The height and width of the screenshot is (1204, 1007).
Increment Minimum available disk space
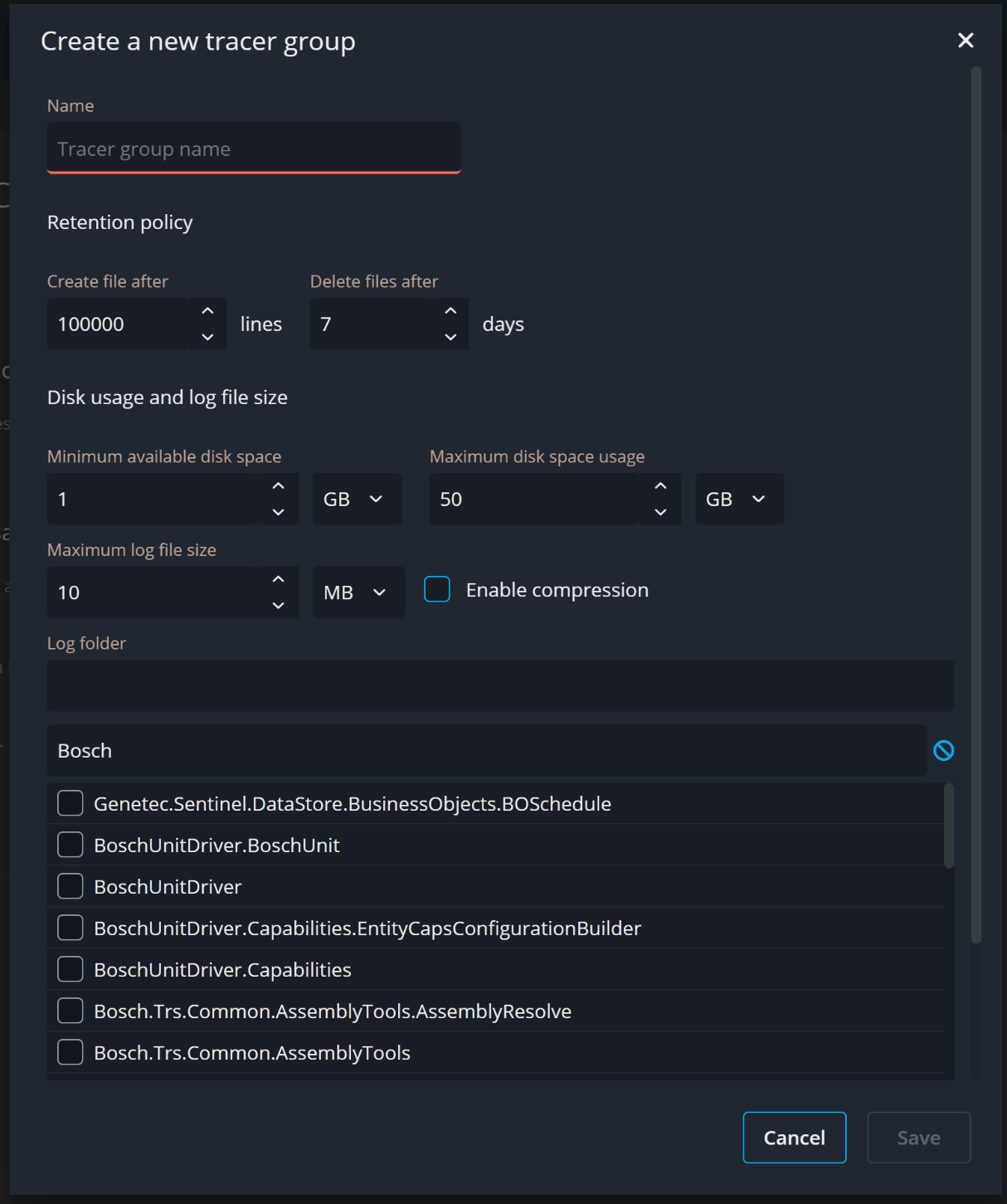(x=279, y=486)
